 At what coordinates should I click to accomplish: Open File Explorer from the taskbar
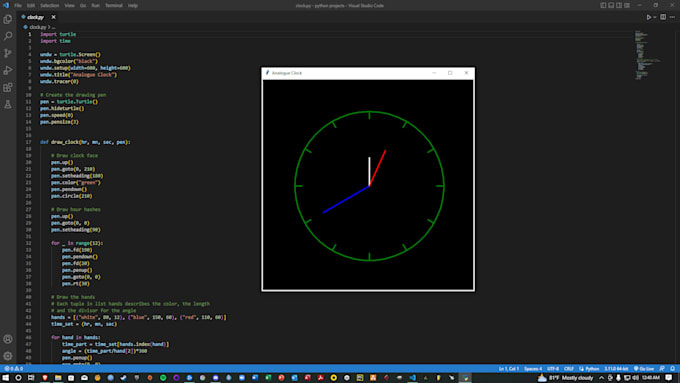click(58, 378)
